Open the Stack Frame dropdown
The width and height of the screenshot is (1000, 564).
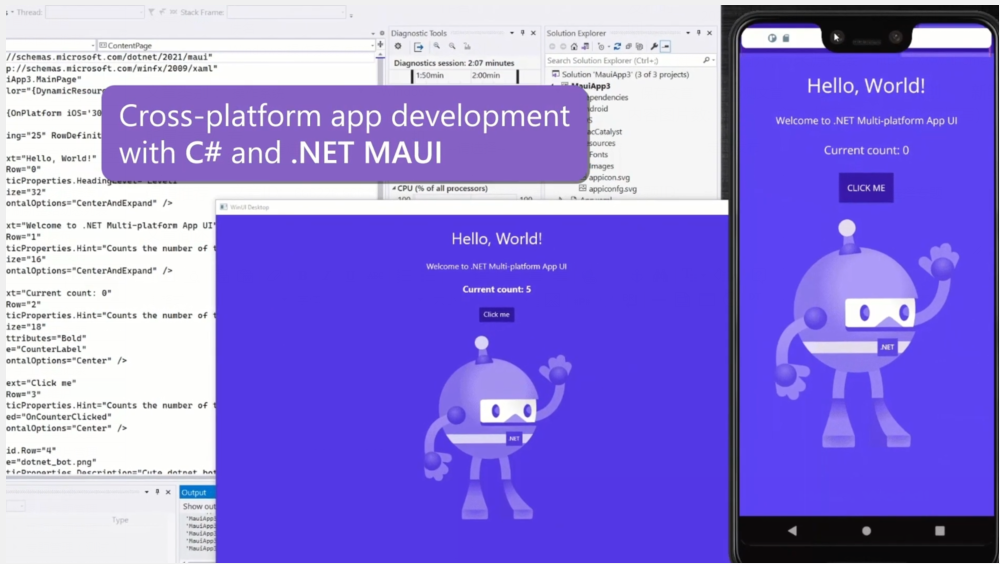(x=286, y=12)
